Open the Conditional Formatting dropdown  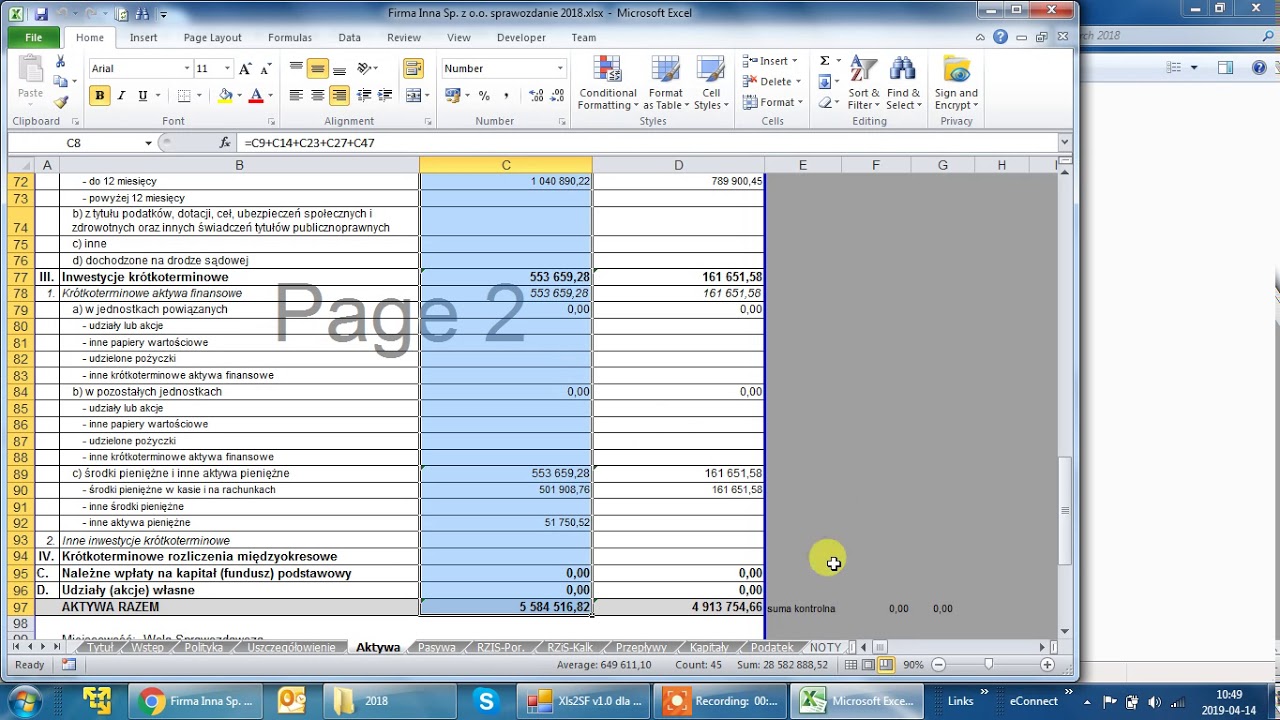pos(608,83)
